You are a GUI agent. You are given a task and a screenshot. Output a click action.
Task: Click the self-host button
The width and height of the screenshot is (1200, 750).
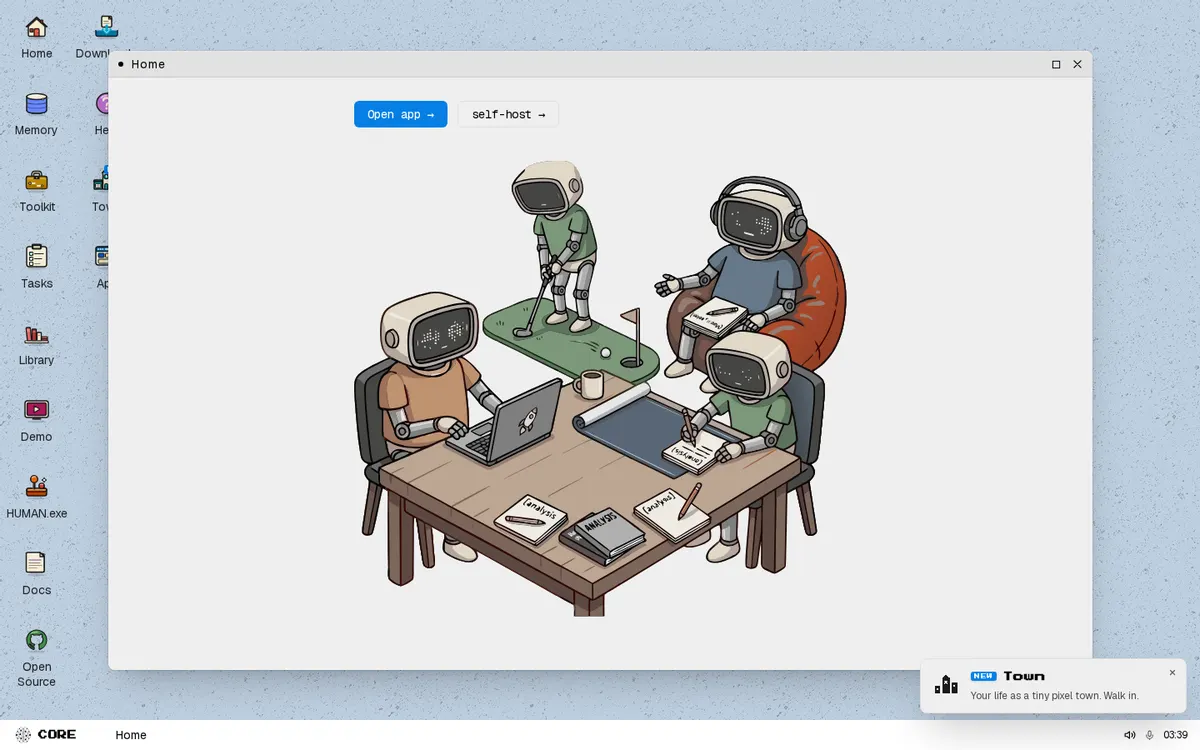coord(508,114)
